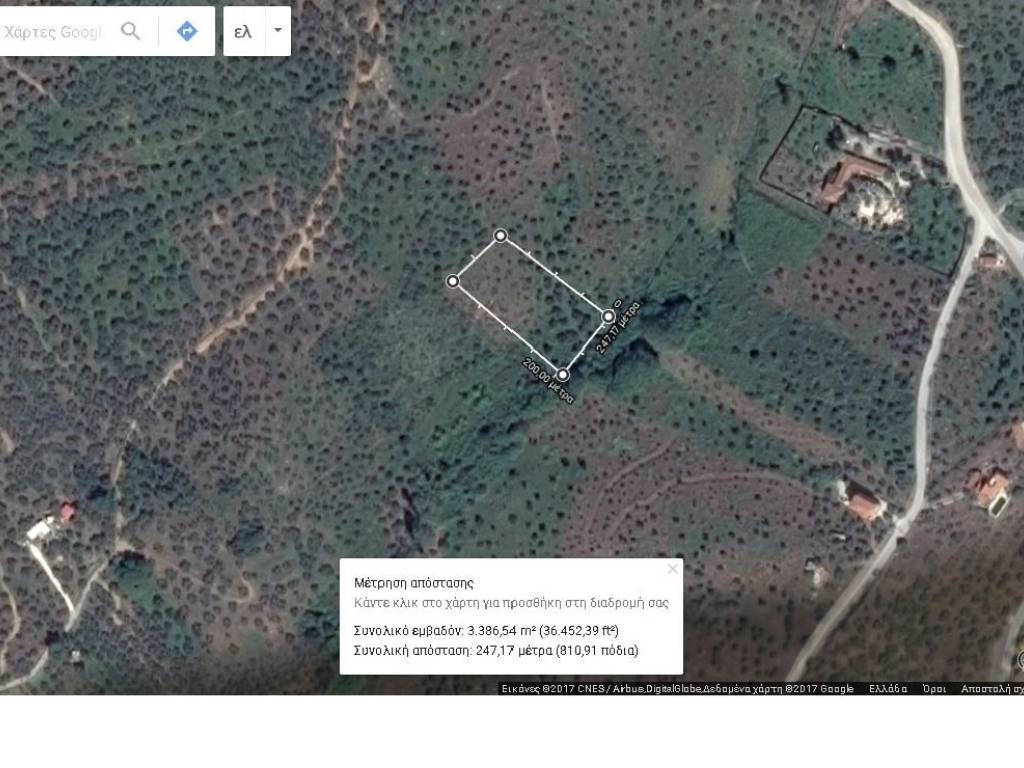1024x768 pixels.
Task: Focus the Χάρτες Google search field
Action: click(55, 31)
